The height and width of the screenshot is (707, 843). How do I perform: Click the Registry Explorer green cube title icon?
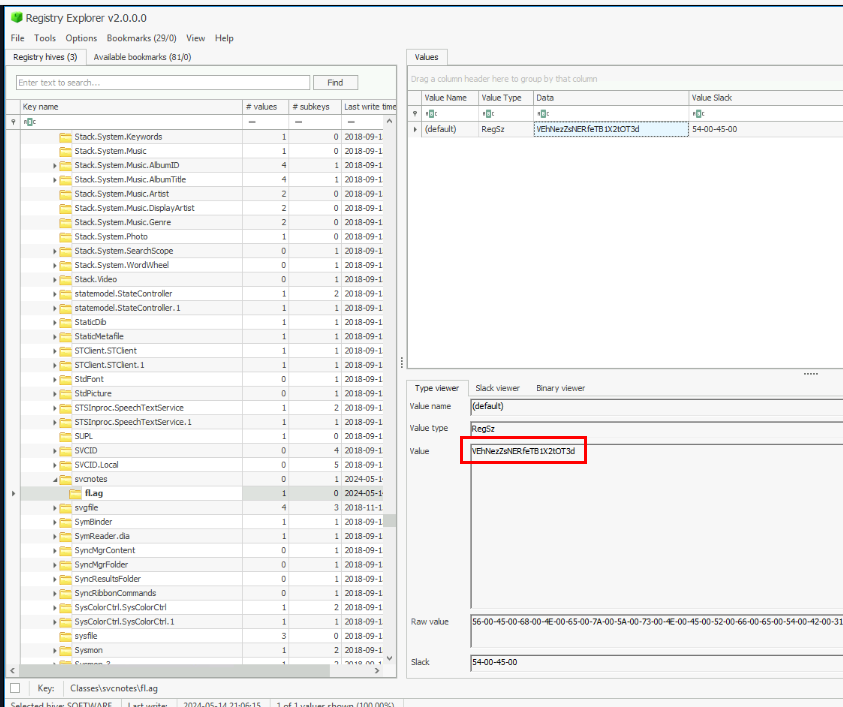tap(15, 17)
